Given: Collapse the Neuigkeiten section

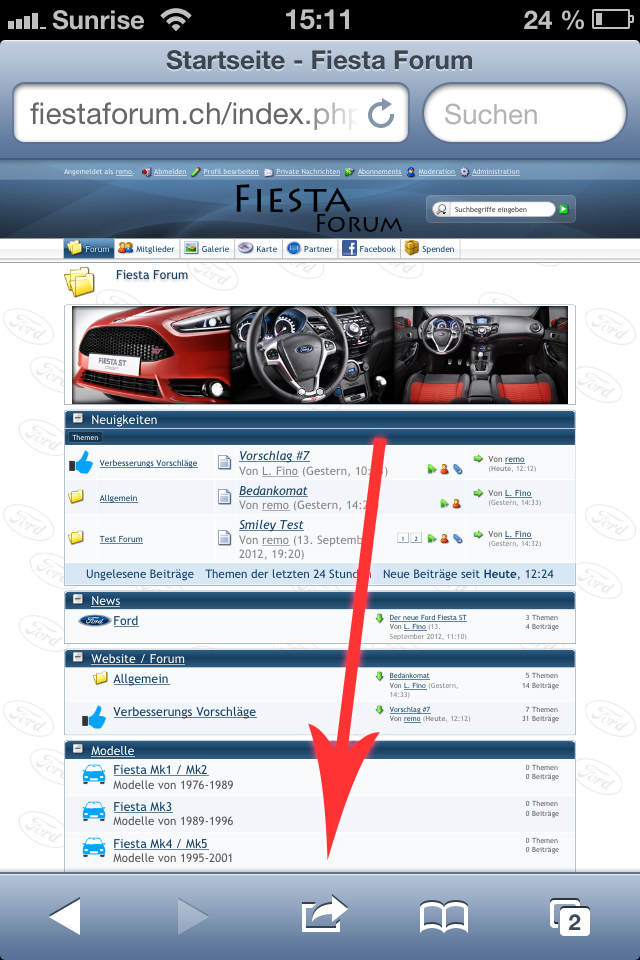Looking at the screenshot, I should (76, 419).
